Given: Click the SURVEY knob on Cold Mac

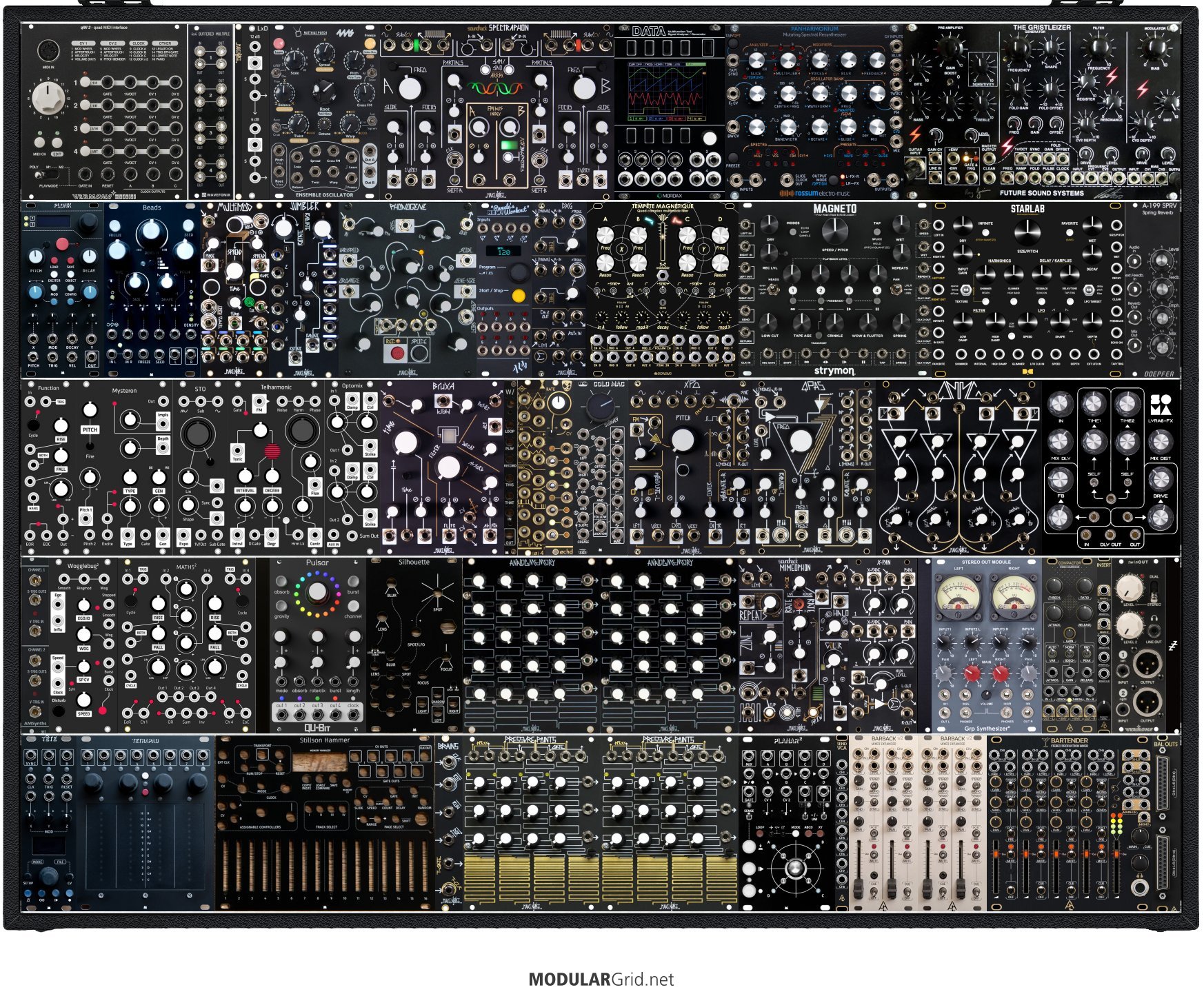Looking at the screenshot, I should pos(602,406).
